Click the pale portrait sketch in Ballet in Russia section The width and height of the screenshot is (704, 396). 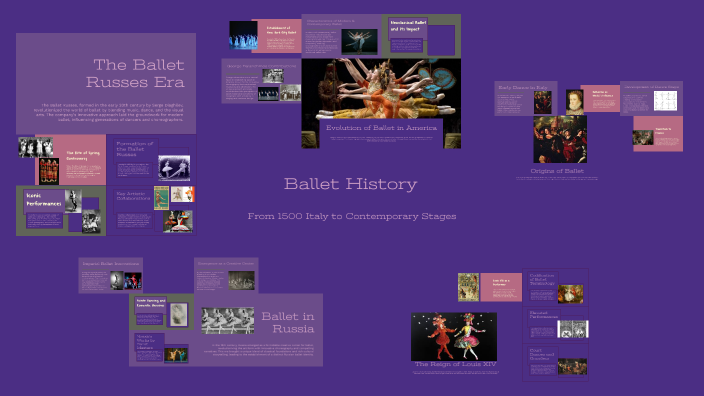pyautogui.click(x=179, y=314)
